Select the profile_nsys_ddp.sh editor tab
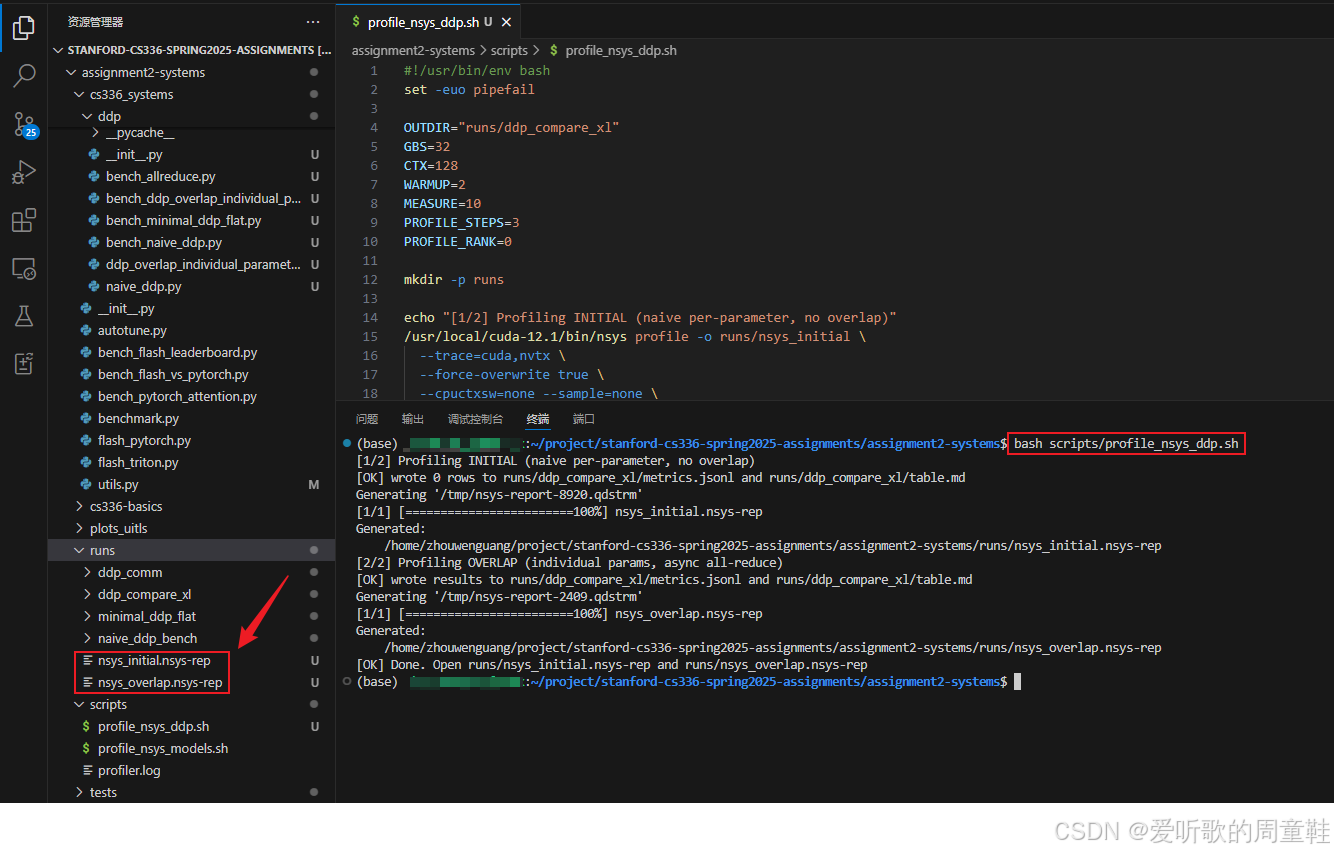This screenshot has height=853, width=1334. pyautogui.click(x=428, y=22)
